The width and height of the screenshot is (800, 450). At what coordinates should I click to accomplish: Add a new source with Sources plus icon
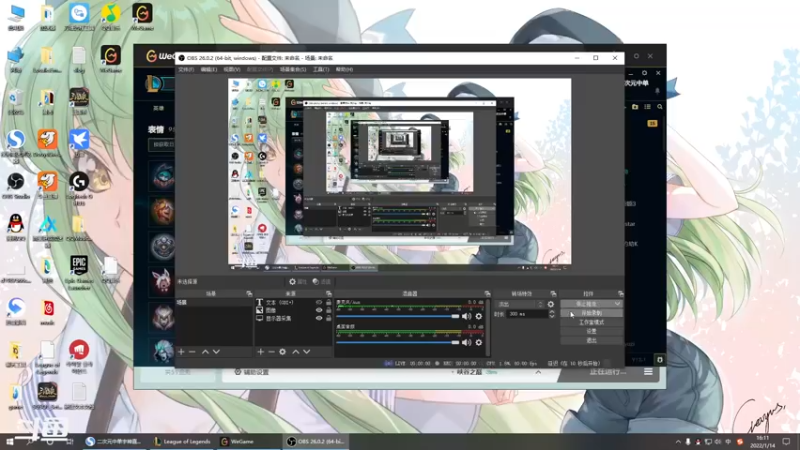point(260,352)
